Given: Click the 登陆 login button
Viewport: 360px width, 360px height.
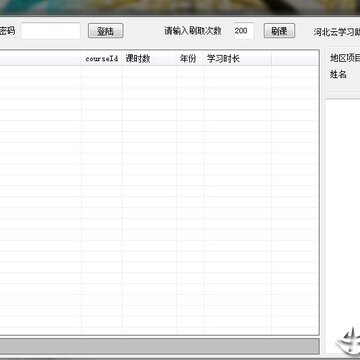Looking at the screenshot, I should 106,31.
